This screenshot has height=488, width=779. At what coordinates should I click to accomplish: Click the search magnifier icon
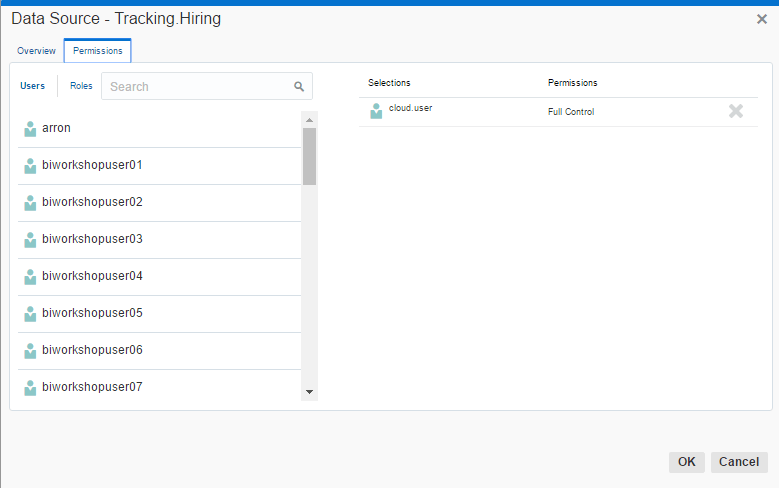click(298, 87)
